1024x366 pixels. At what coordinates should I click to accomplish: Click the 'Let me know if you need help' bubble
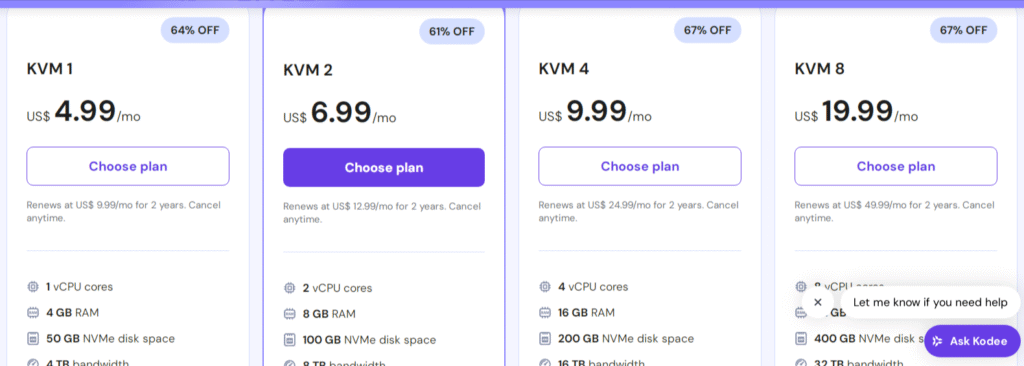[x=931, y=303]
